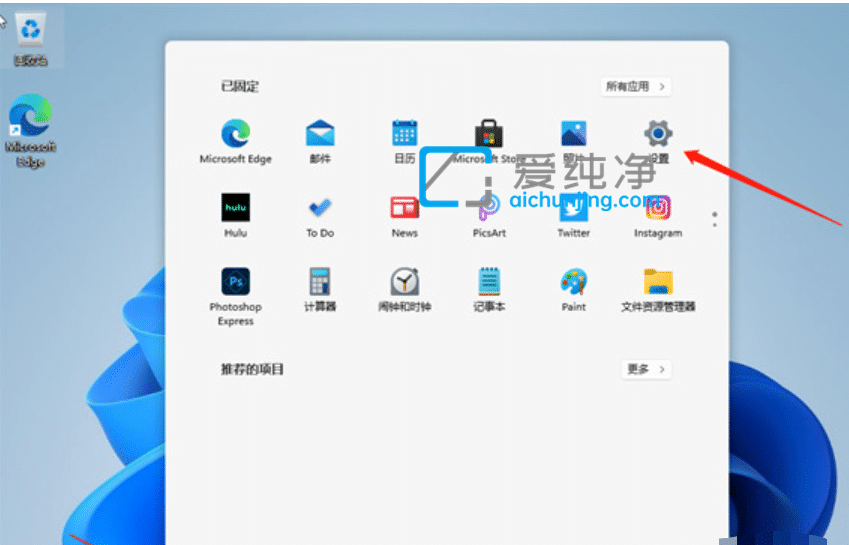Go to next pinned apps page dots

(x=715, y=219)
